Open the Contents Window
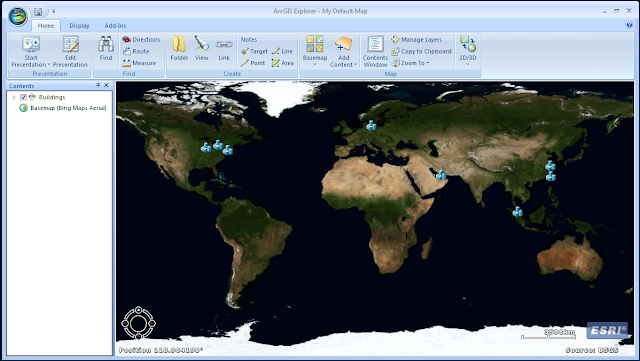 [x=375, y=51]
